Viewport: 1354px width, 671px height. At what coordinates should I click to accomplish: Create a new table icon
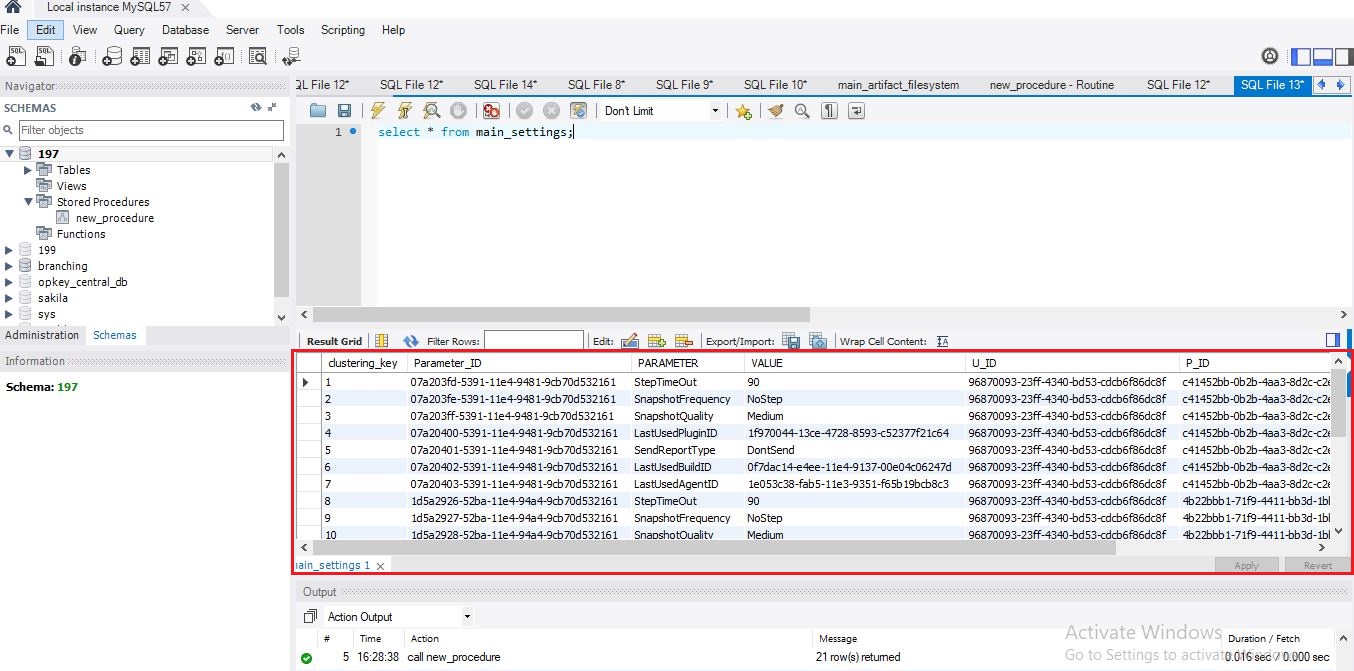pyautogui.click(x=140, y=56)
